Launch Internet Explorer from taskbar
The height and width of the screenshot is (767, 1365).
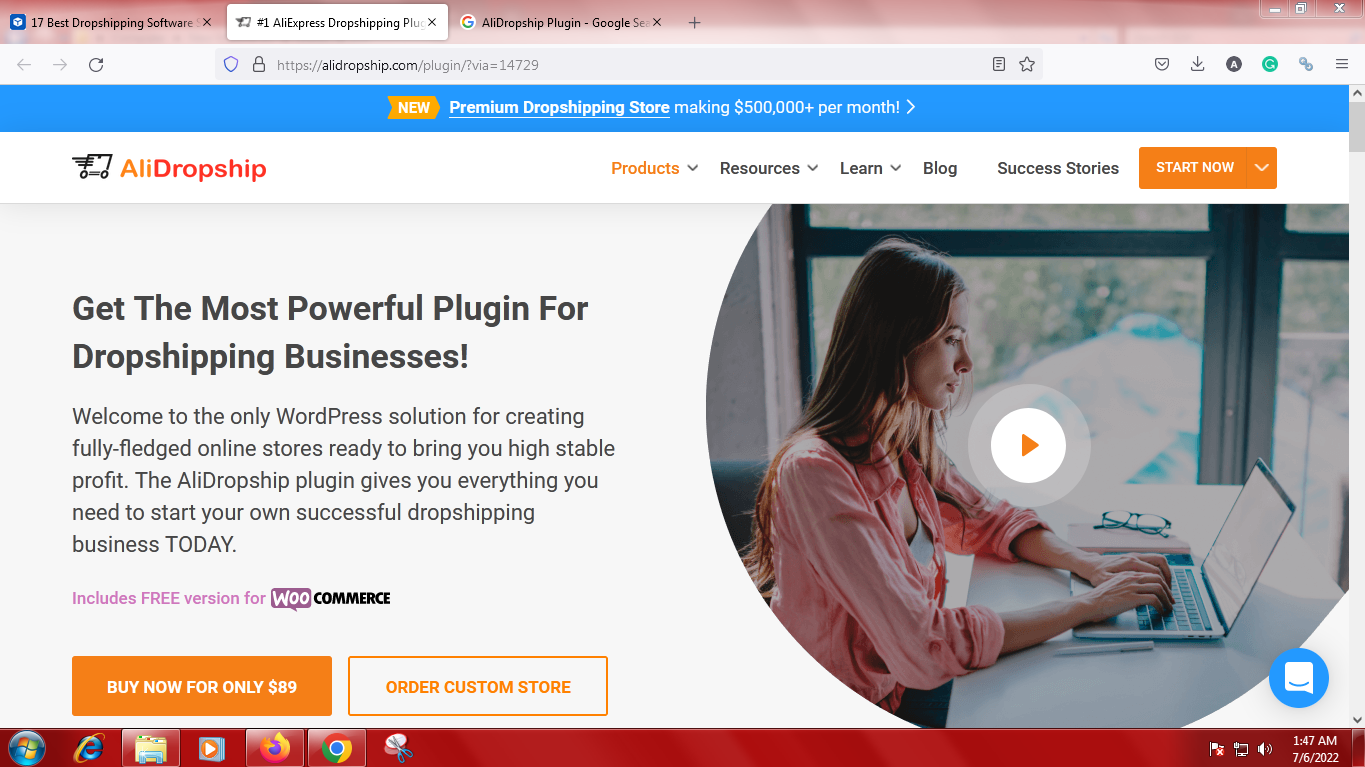click(x=89, y=748)
